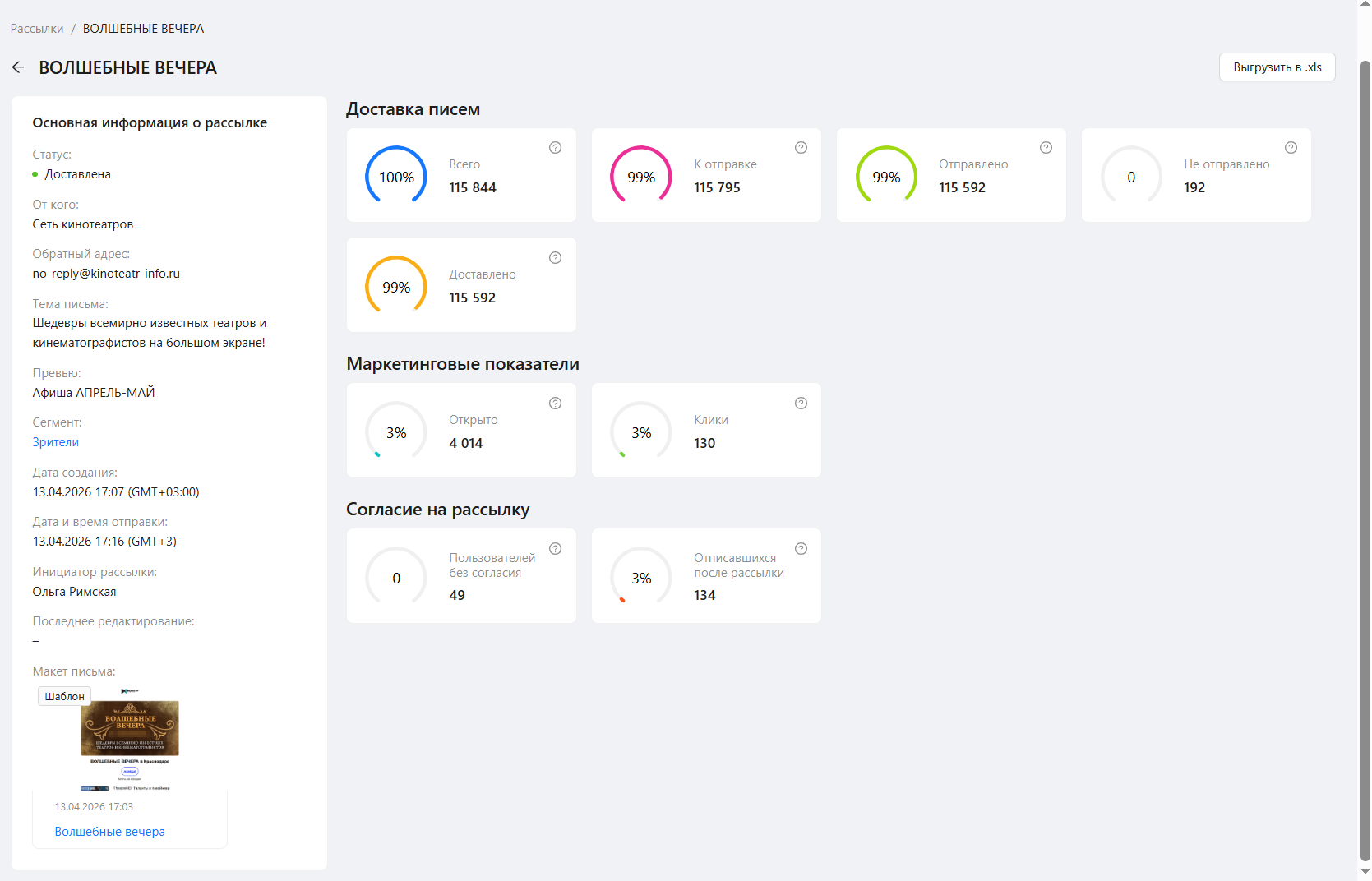
Task: Click scrollbar down arrow at bottom
Action: click(1365, 872)
